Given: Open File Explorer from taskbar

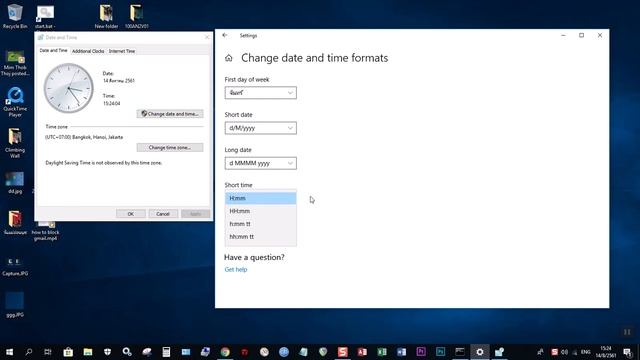Looking at the screenshot, I should (x=88, y=352).
